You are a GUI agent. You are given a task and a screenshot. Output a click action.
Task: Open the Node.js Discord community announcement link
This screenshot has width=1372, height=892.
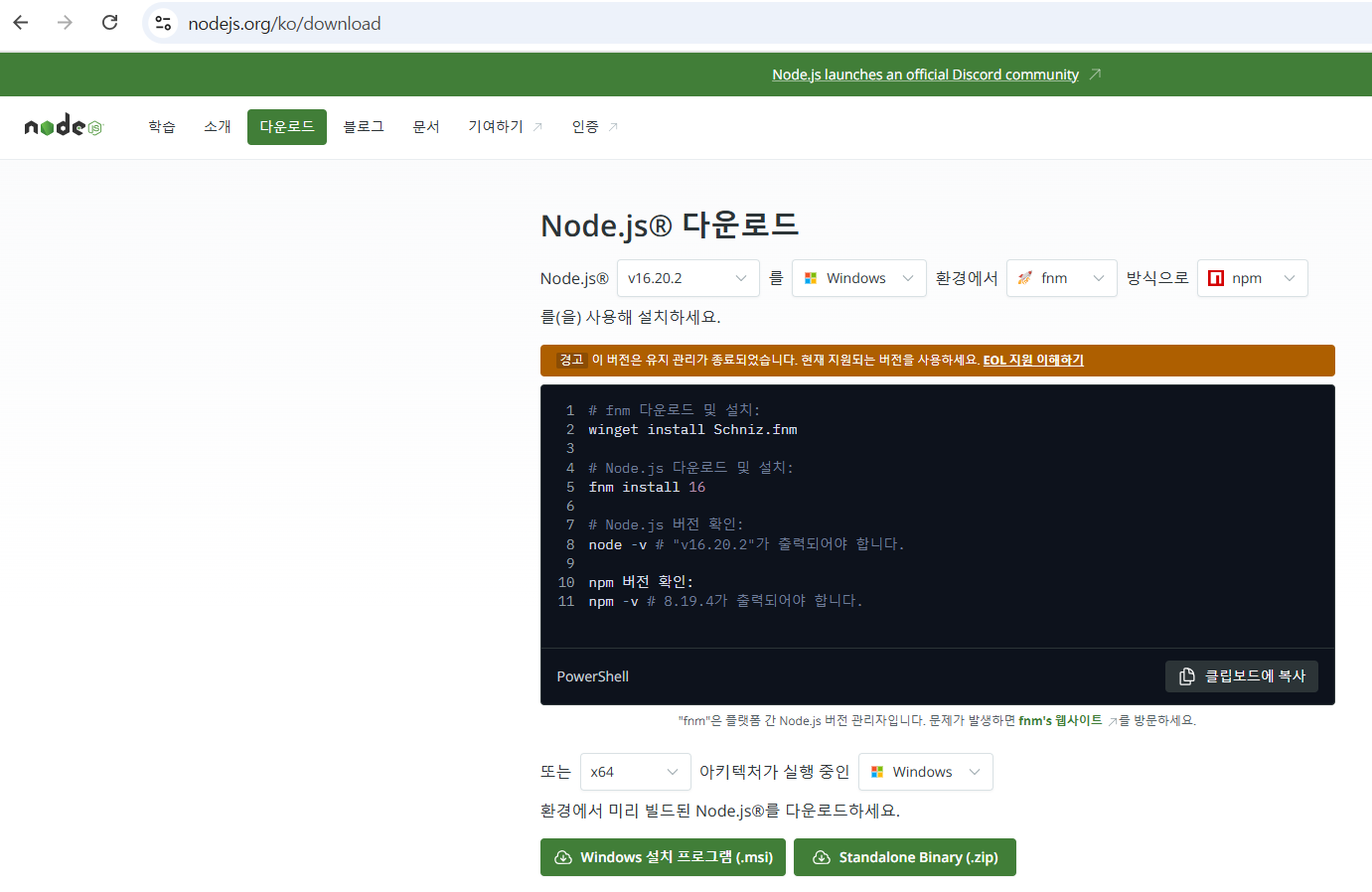[x=925, y=74]
